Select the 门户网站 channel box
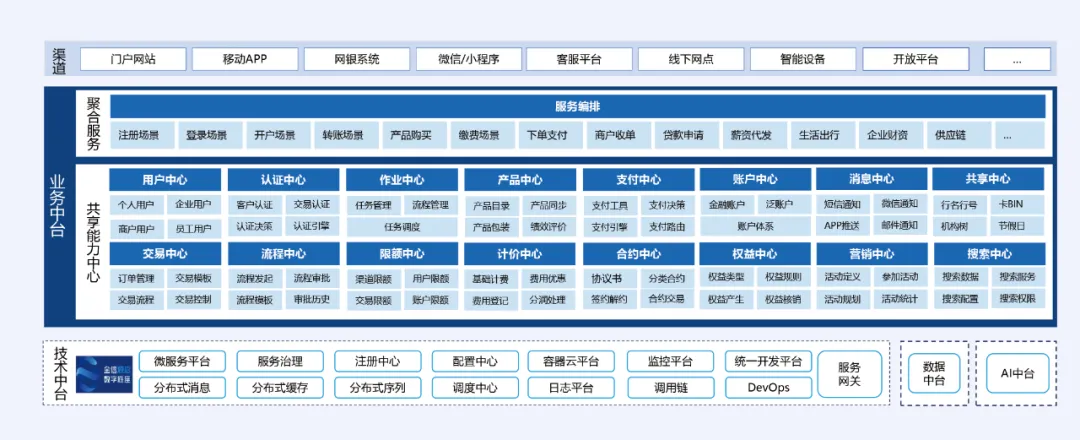This screenshot has width=1080, height=440. pos(132,59)
